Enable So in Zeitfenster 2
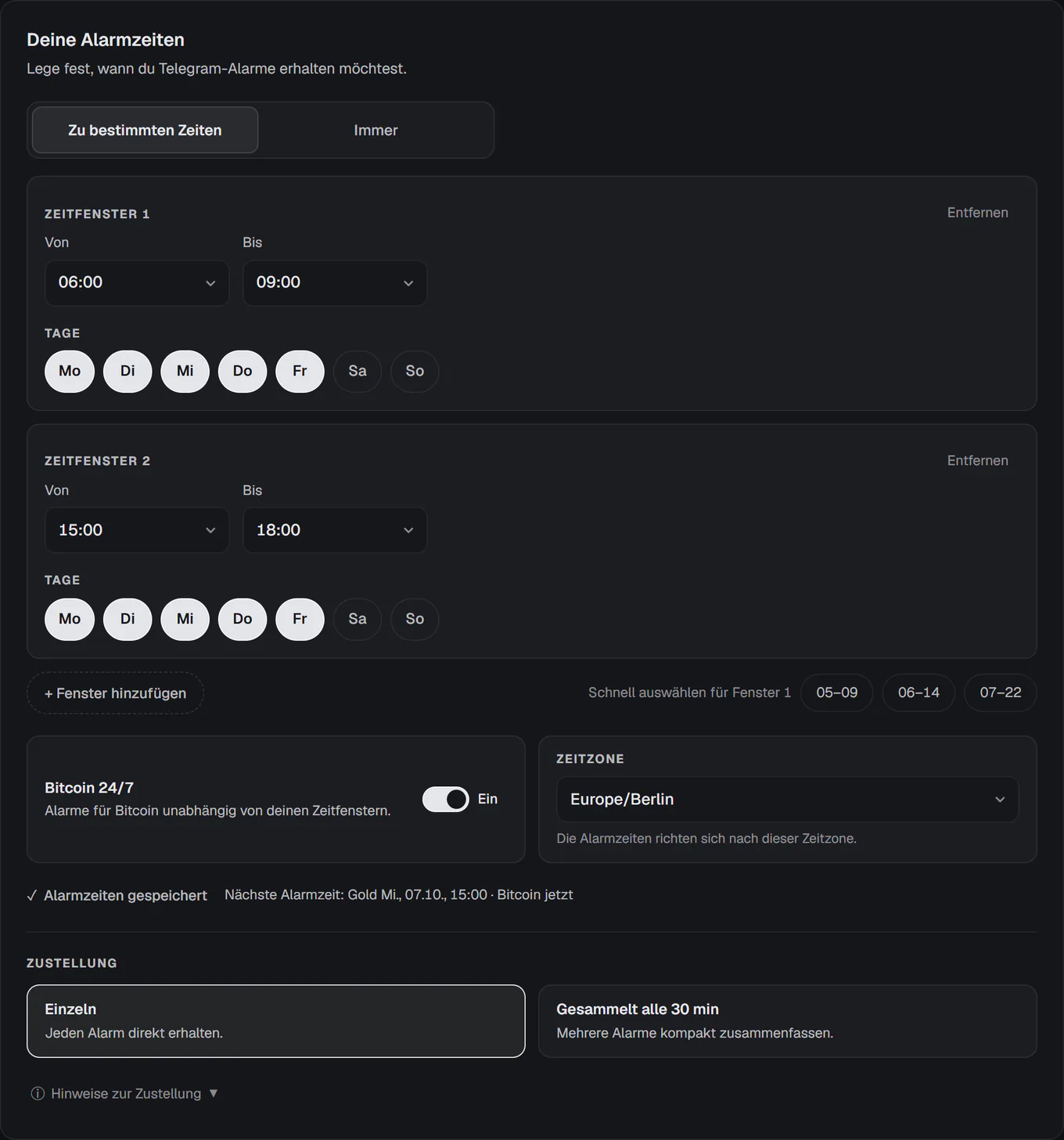Viewport: 1064px width, 1140px height. pyautogui.click(x=415, y=619)
